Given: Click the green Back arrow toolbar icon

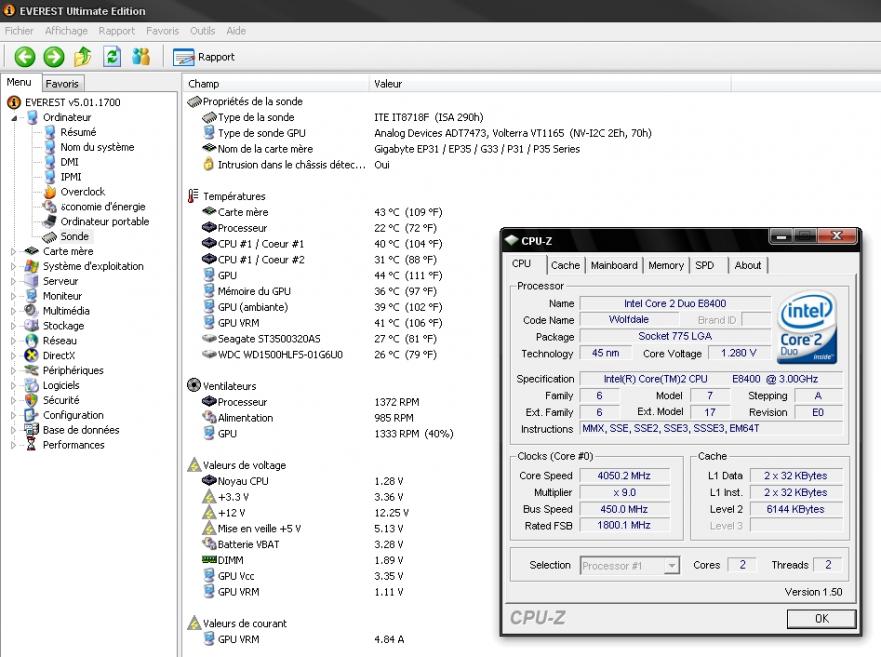Looking at the screenshot, I should point(25,57).
